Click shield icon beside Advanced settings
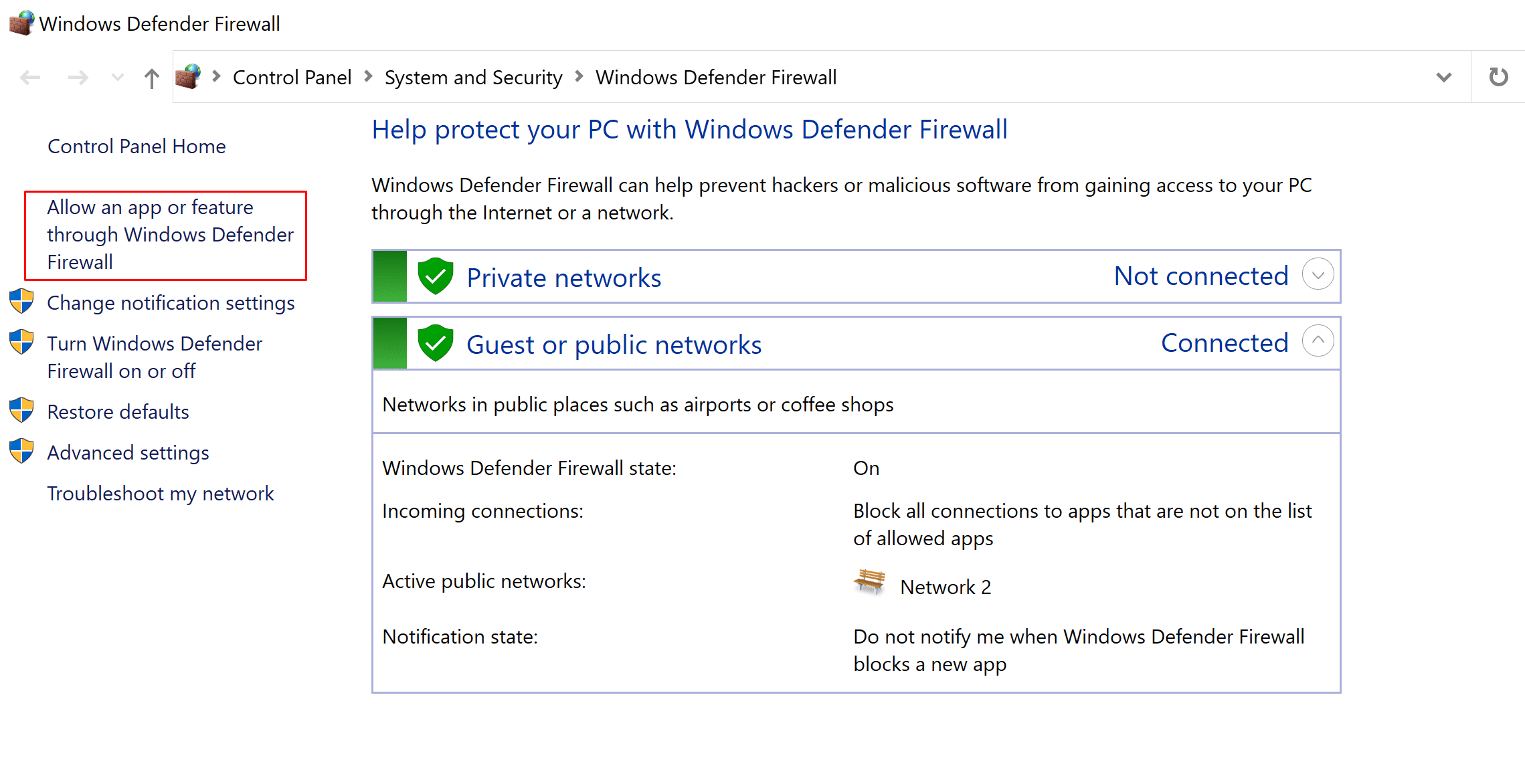The height and width of the screenshot is (784, 1525). (21, 452)
